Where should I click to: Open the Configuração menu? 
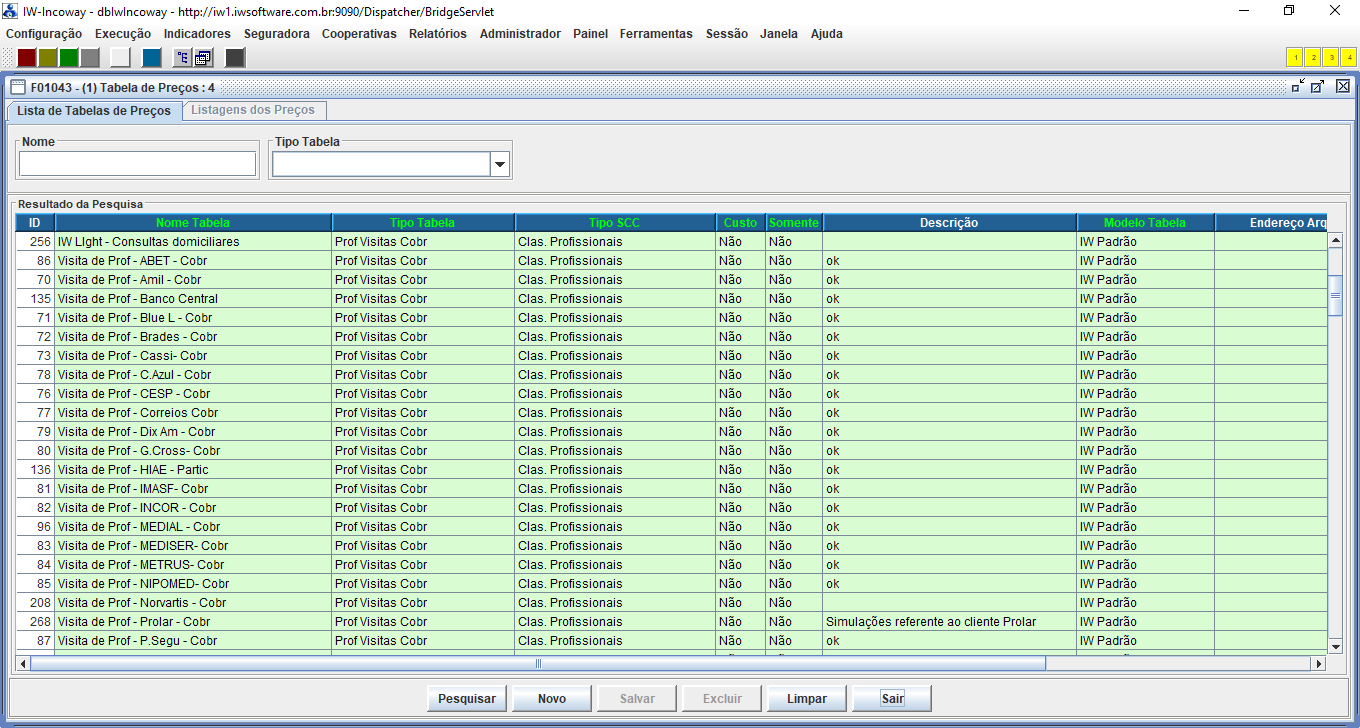coord(44,33)
